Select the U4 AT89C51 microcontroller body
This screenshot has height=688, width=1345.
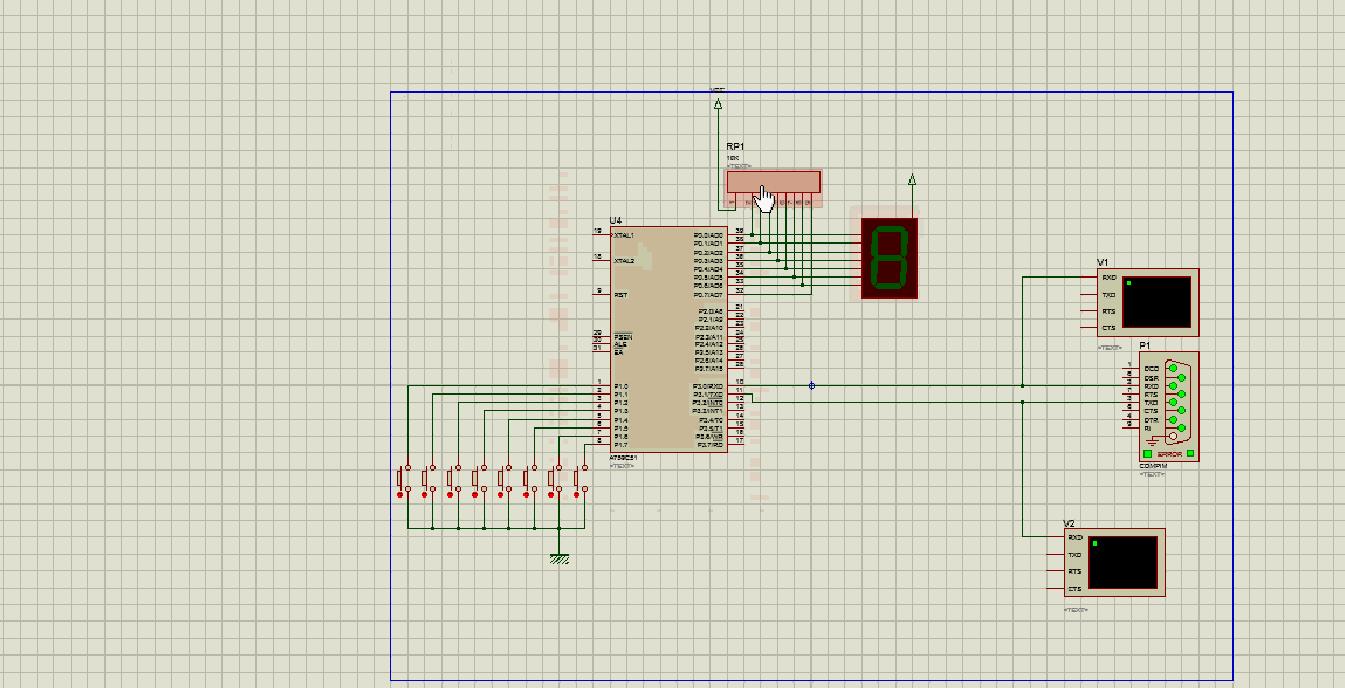668,339
